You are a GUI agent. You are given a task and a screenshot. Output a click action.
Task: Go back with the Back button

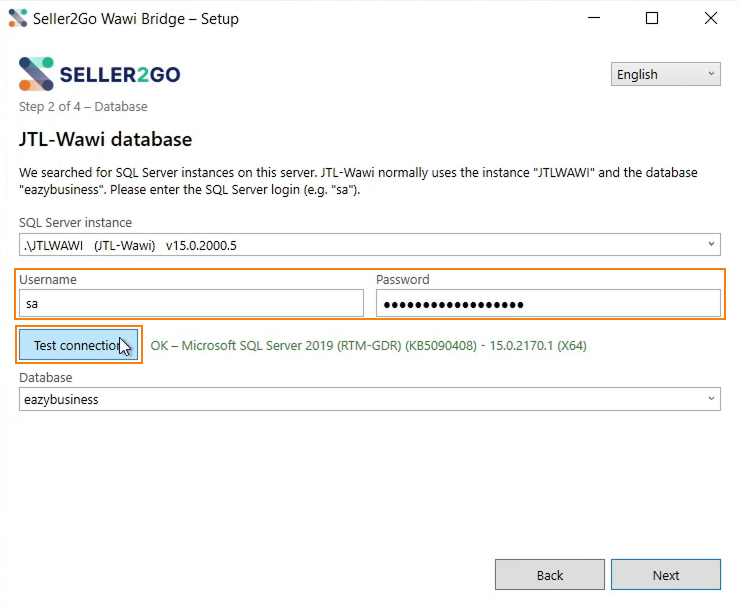tap(550, 575)
